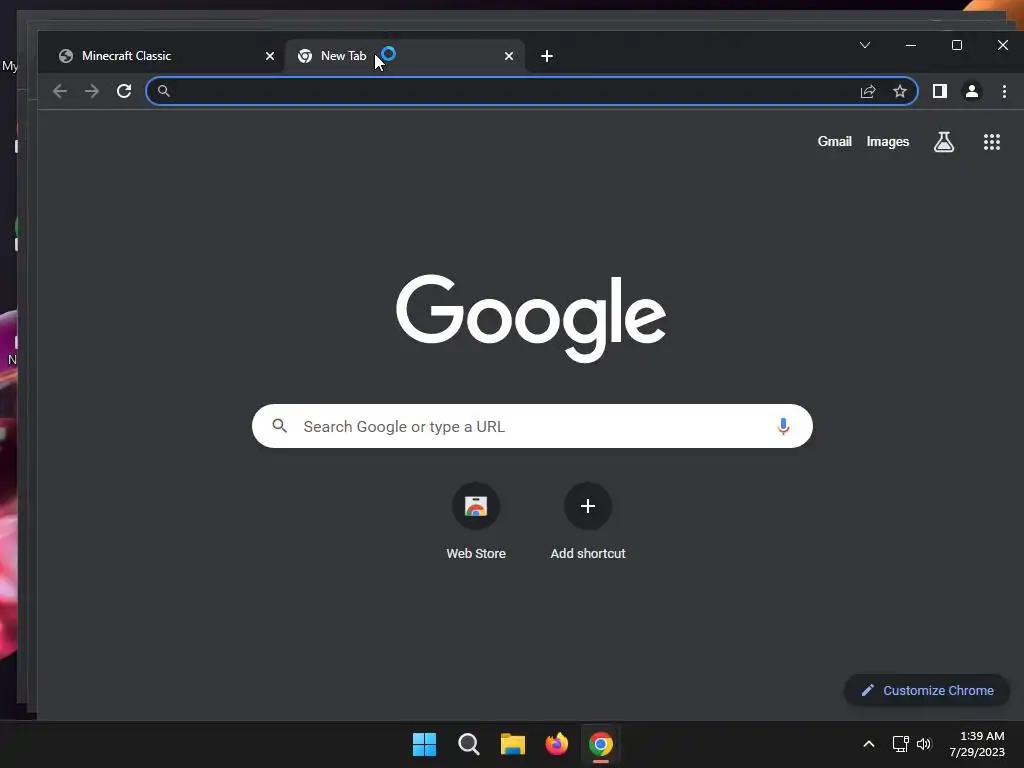This screenshot has height=768, width=1024.
Task: Open the Chrome side panel
Action: pos(940,91)
